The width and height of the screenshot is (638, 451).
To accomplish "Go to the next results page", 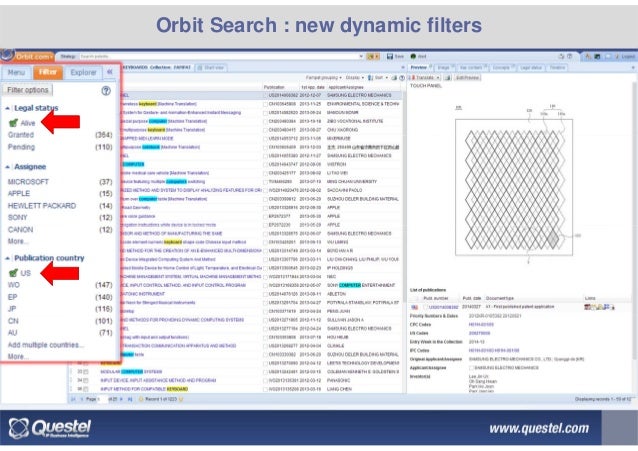I will pyautogui.click(x=121, y=399).
